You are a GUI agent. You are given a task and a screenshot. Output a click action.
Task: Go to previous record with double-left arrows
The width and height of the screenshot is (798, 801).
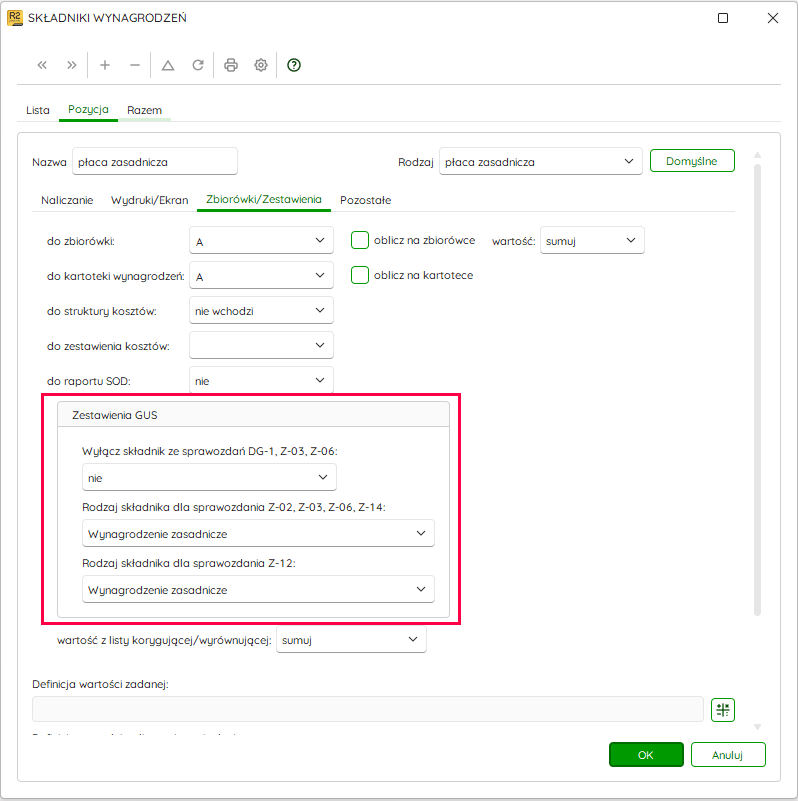click(x=42, y=65)
